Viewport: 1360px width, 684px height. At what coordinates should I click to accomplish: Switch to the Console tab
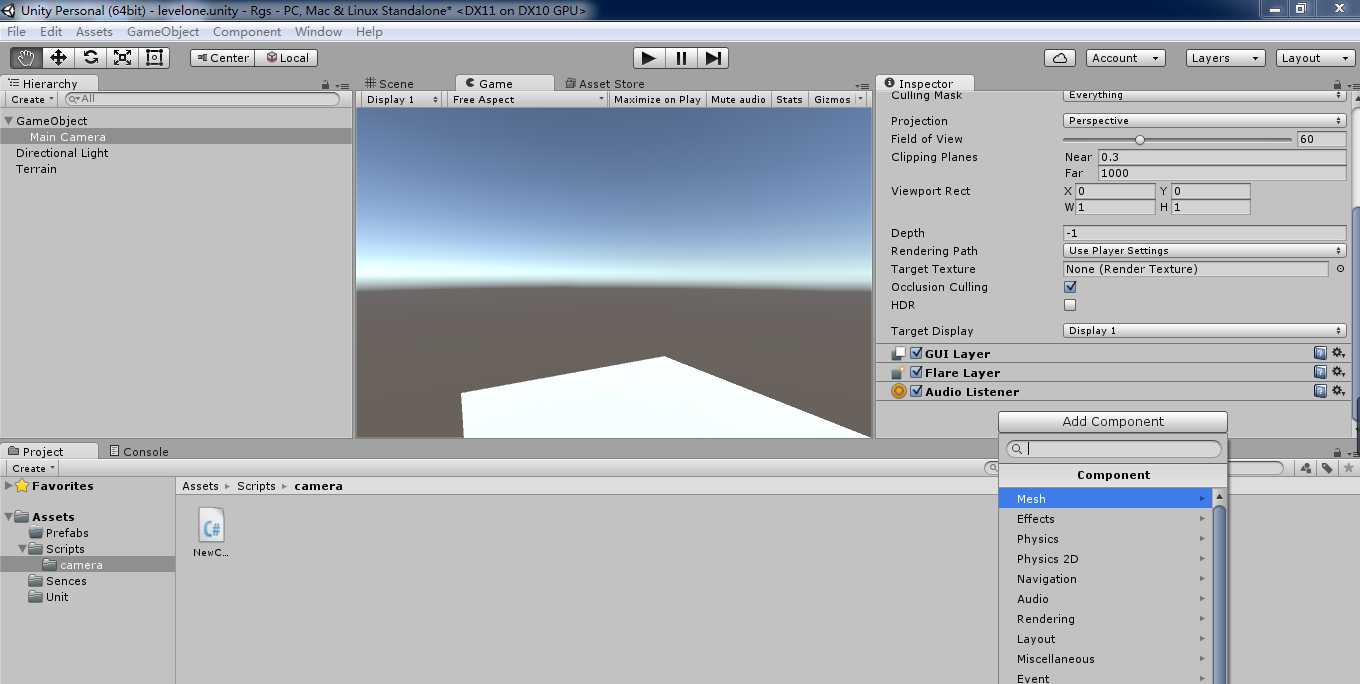(x=138, y=452)
